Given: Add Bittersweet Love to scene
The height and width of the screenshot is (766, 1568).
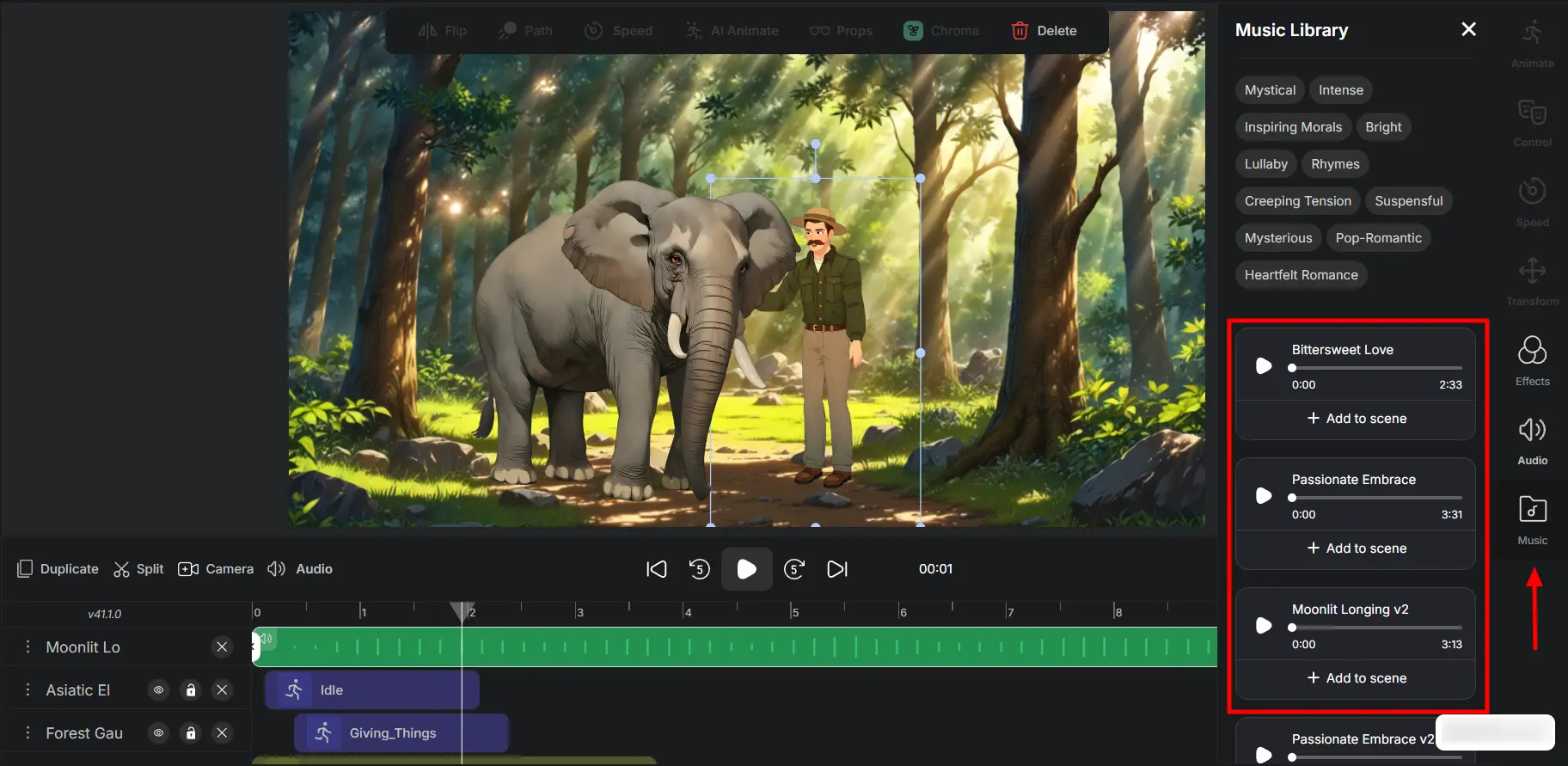Looking at the screenshot, I should coord(1357,419).
